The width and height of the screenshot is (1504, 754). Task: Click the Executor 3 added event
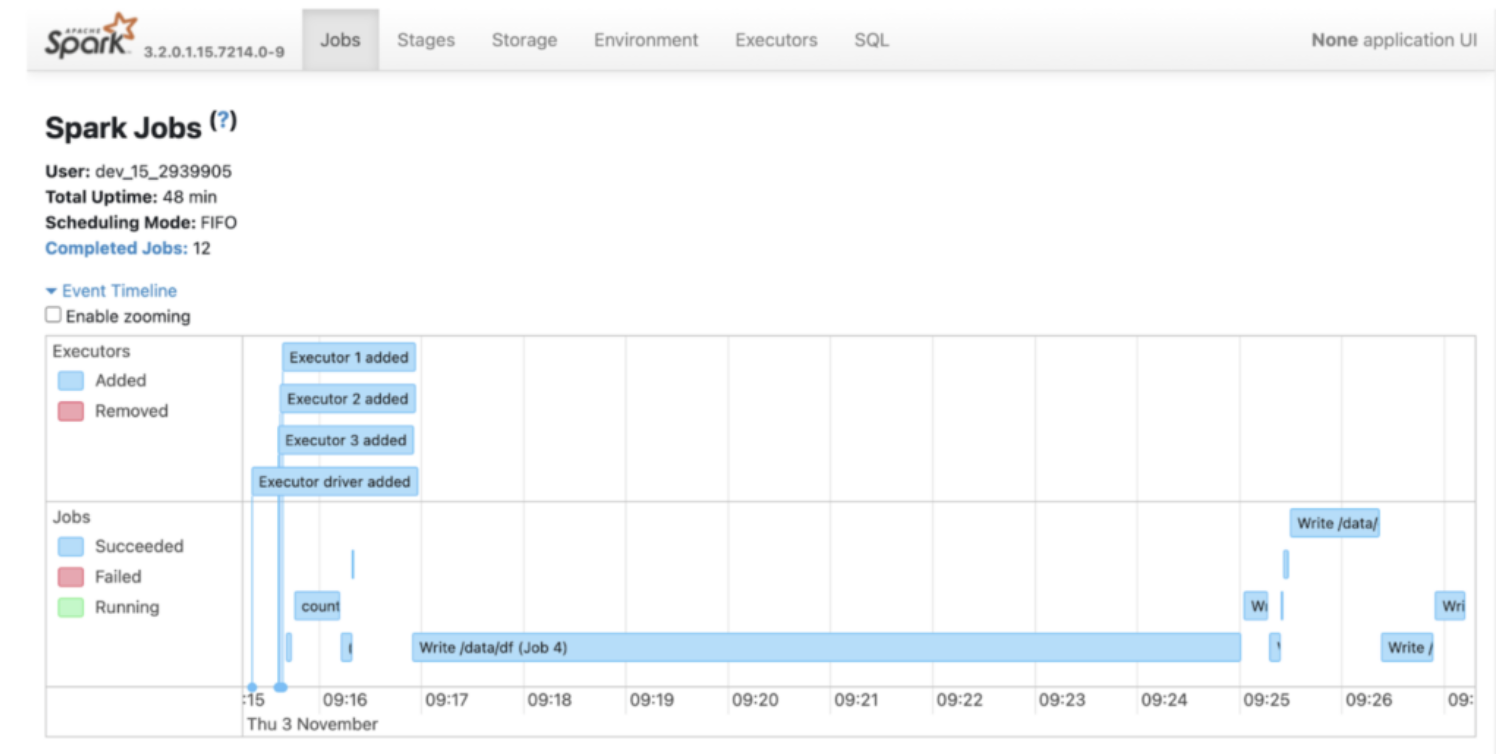pyautogui.click(x=345, y=440)
